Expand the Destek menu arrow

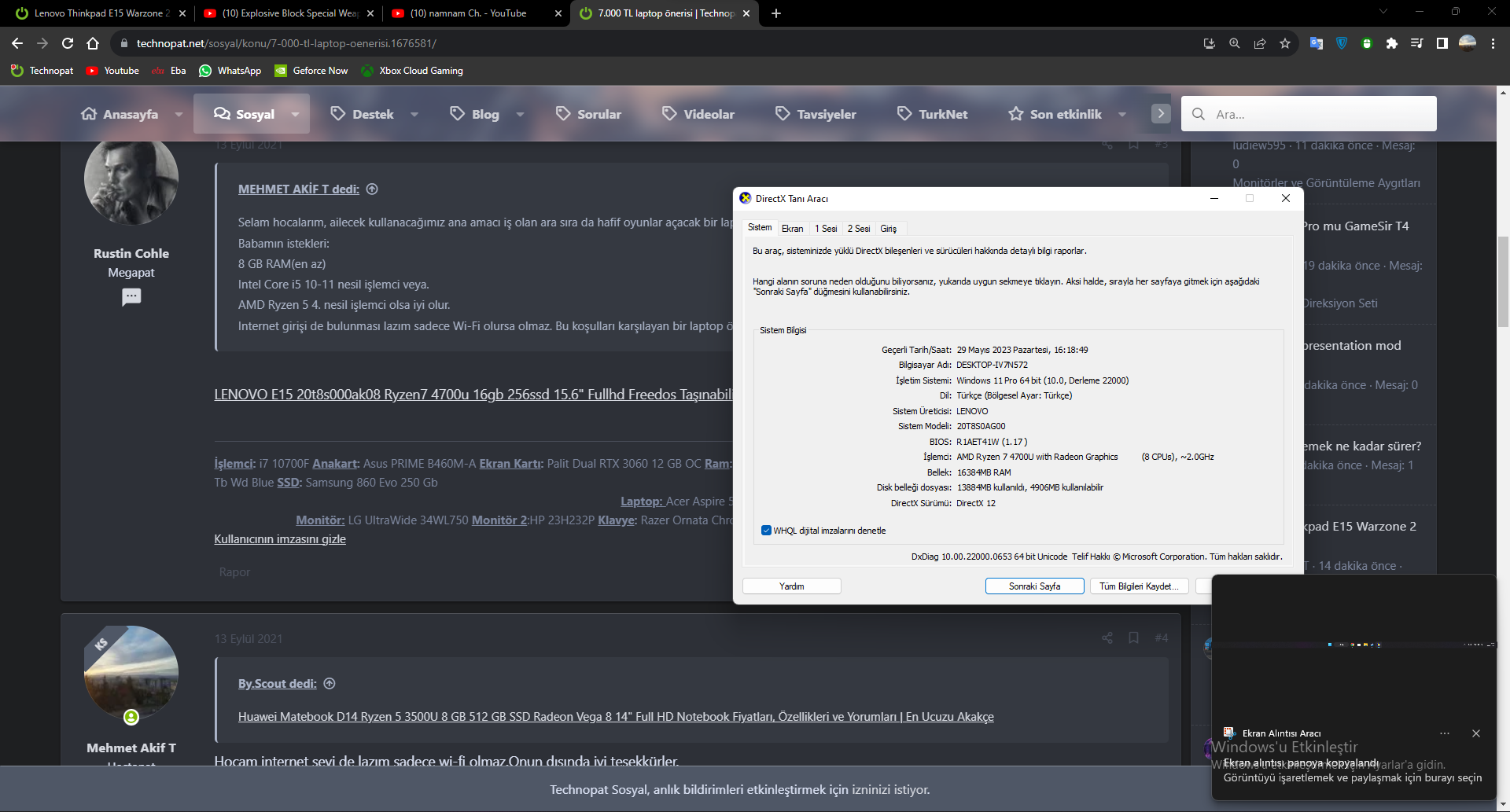click(x=414, y=115)
